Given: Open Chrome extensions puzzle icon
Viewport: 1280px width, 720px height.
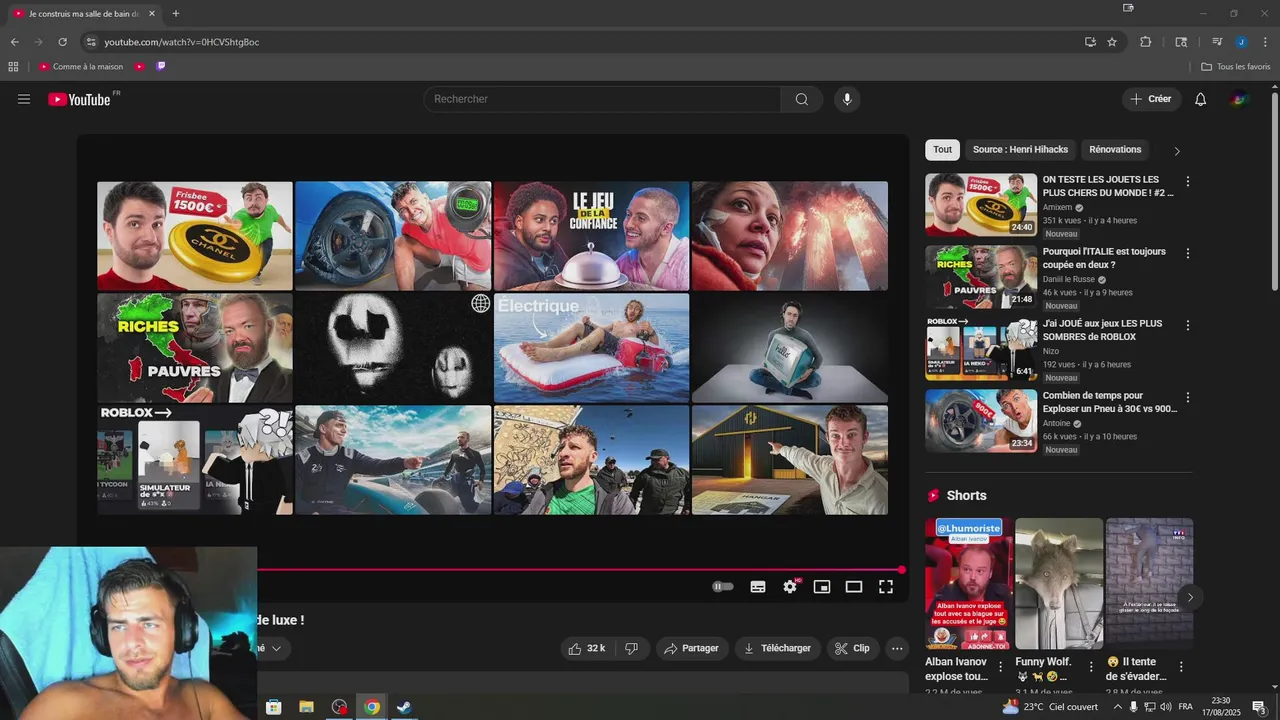Looking at the screenshot, I should click(x=1146, y=42).
